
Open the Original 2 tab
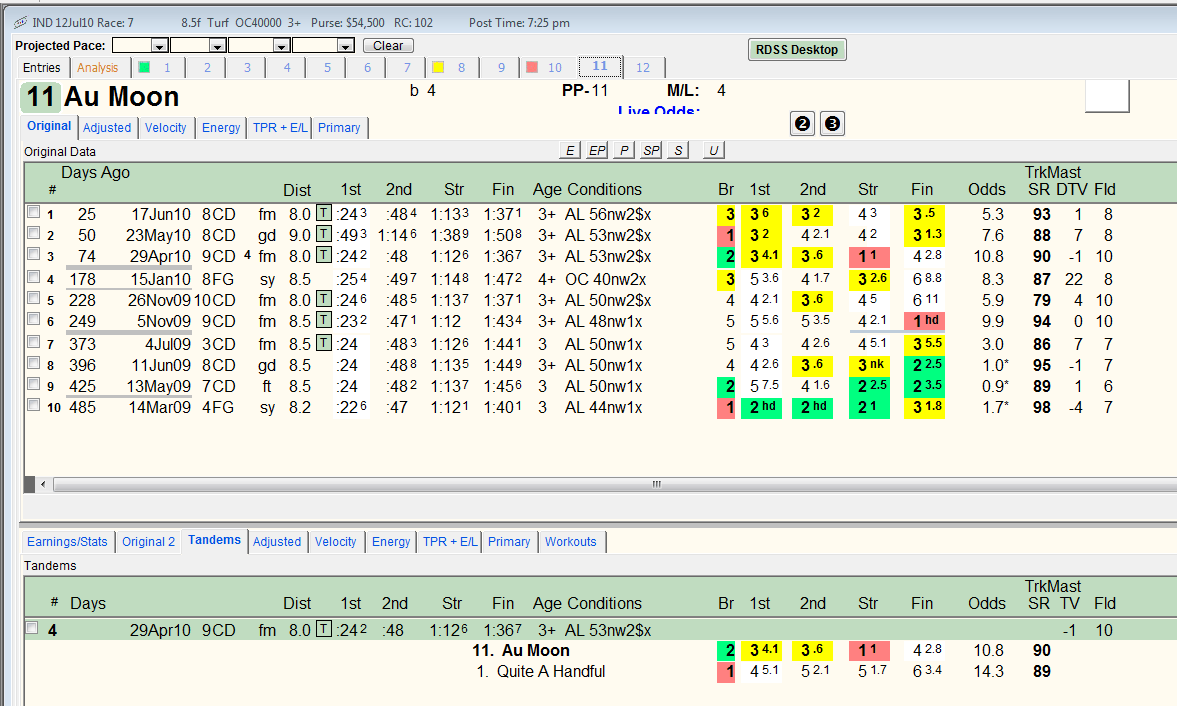click(x=149, y=542)
